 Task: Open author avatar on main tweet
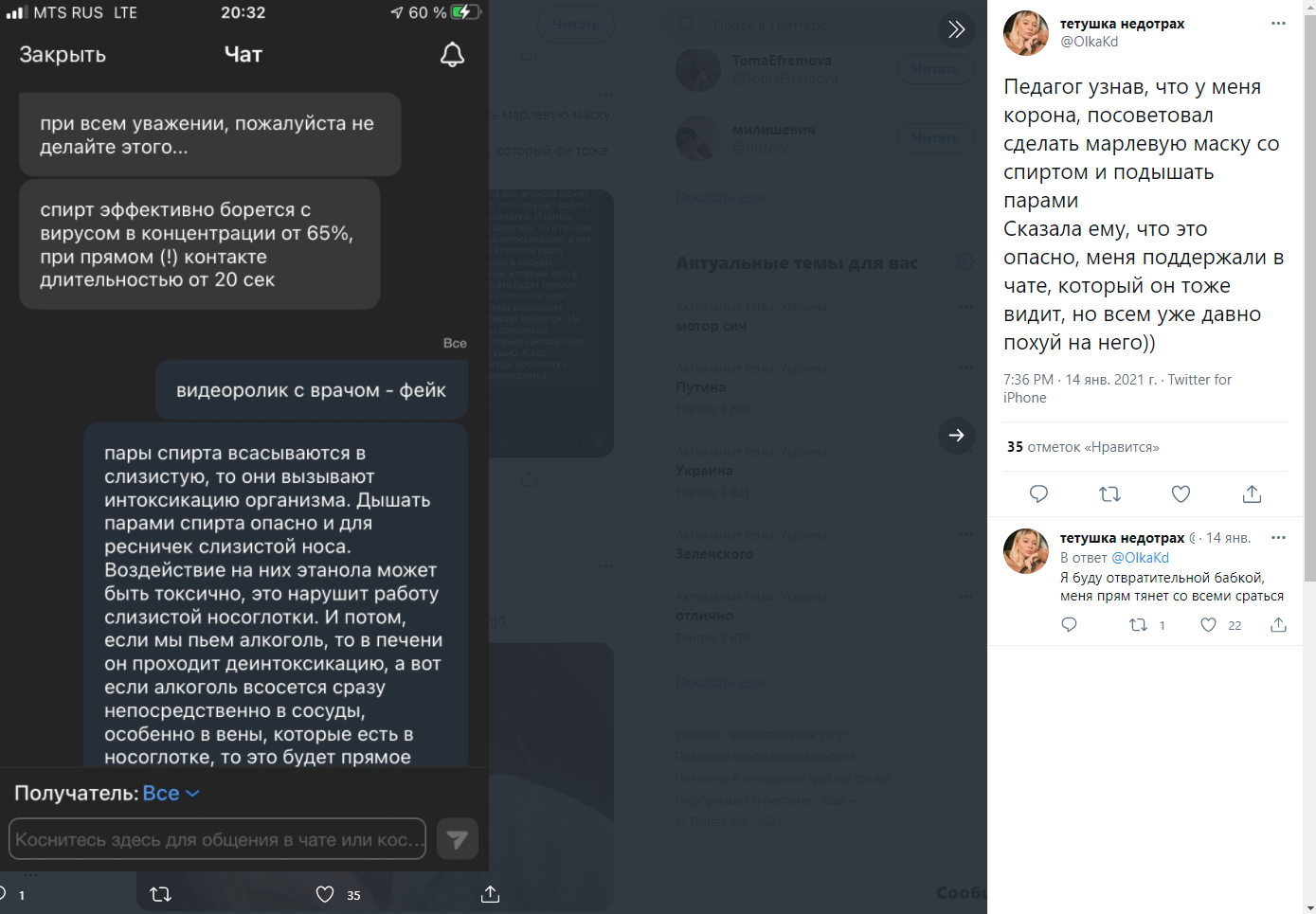pyautogui.click(x=1026, y=33)
